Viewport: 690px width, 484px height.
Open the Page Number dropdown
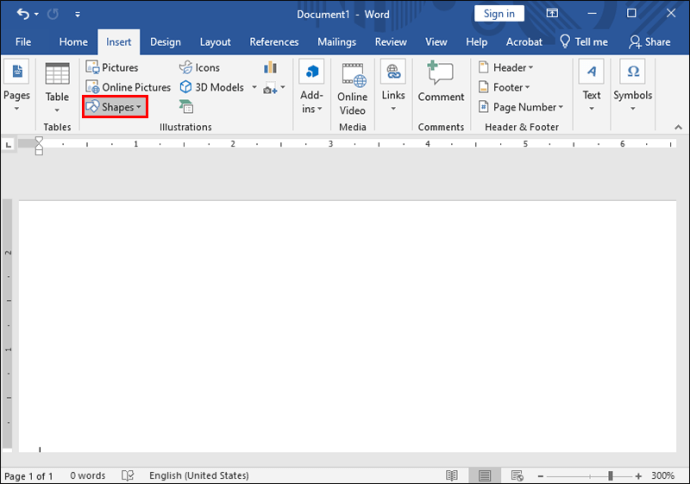[521, 107]
